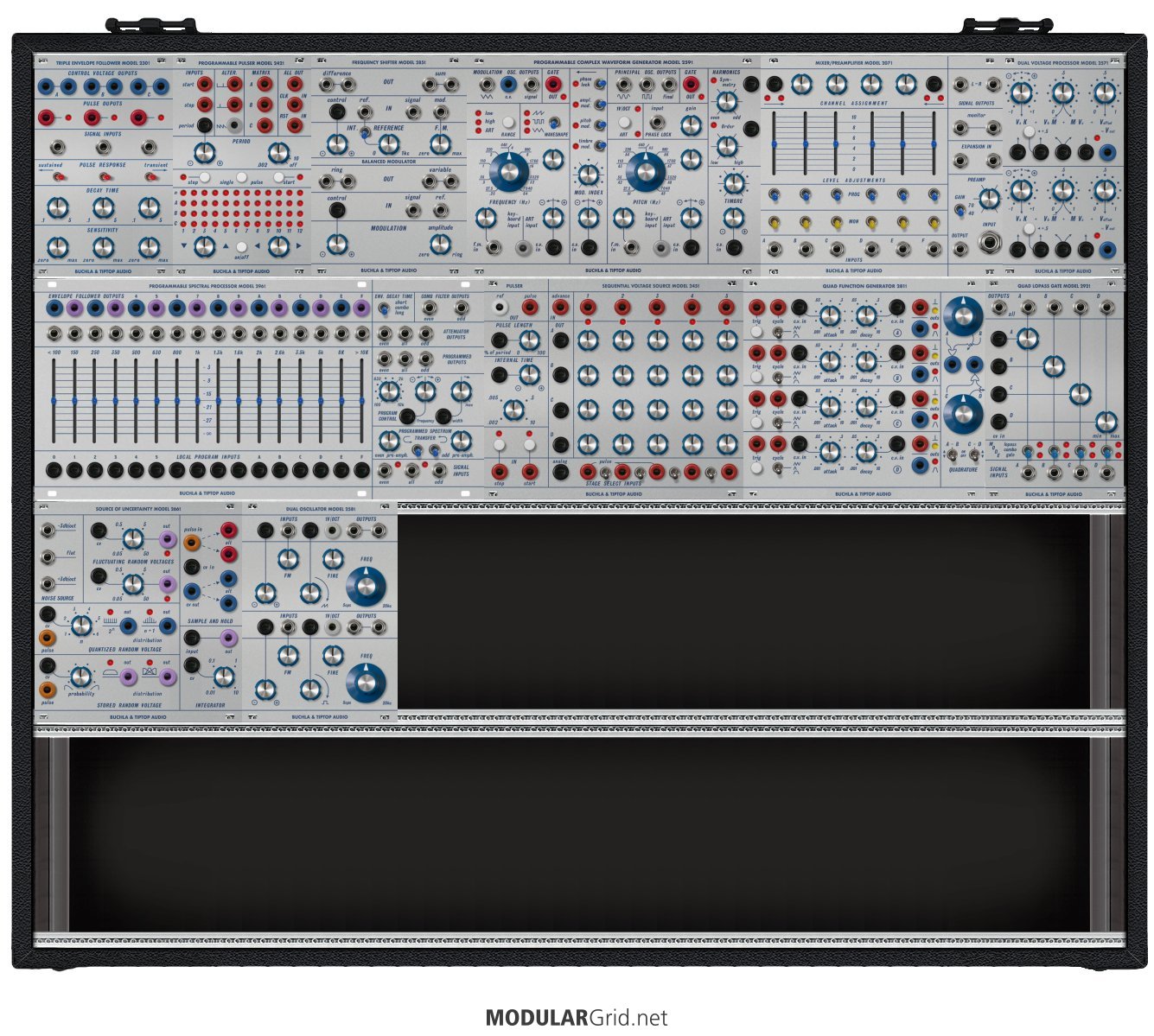This screenshot has height=1036, width=1154.
Task: Click the flat noise source output jack
Action: (x=48, y=557)
